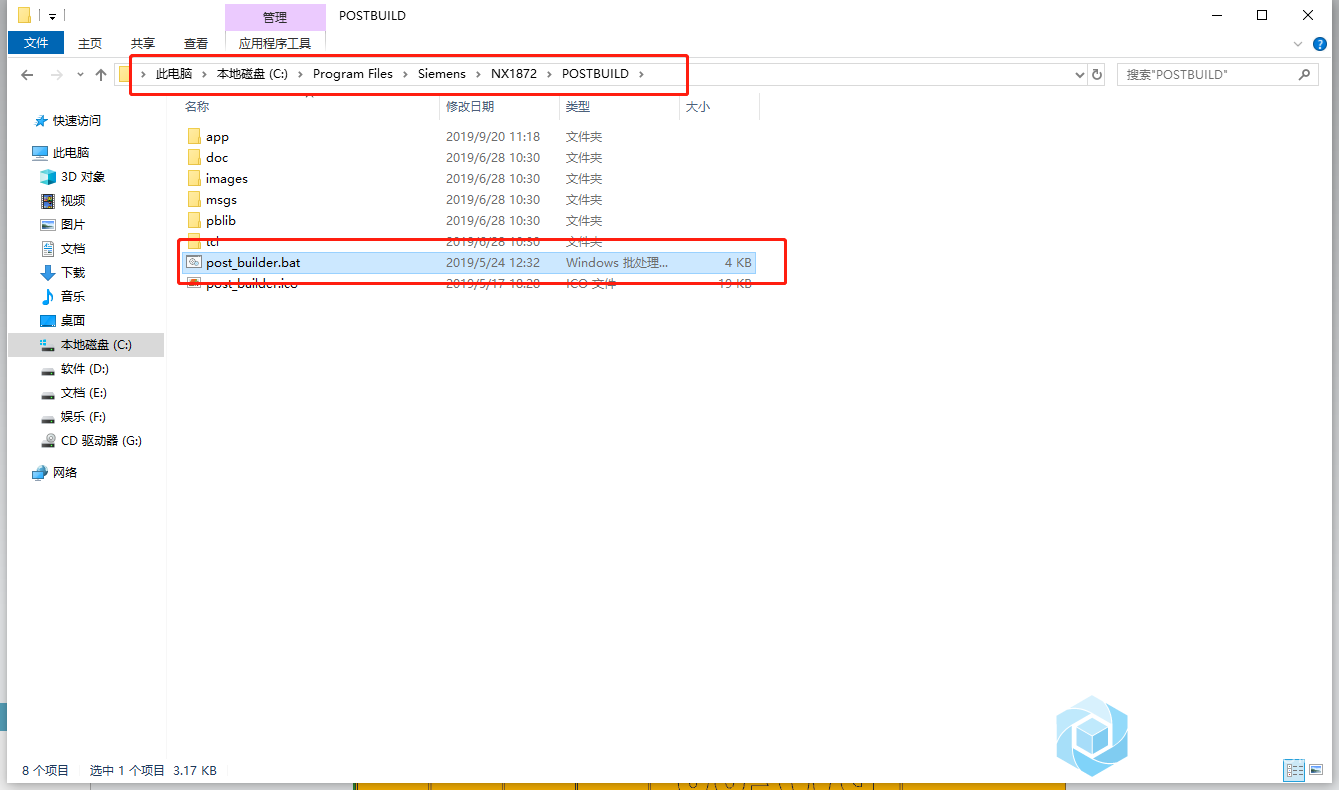
Task: Click Program Files in address path
Action: coord(353,74)
